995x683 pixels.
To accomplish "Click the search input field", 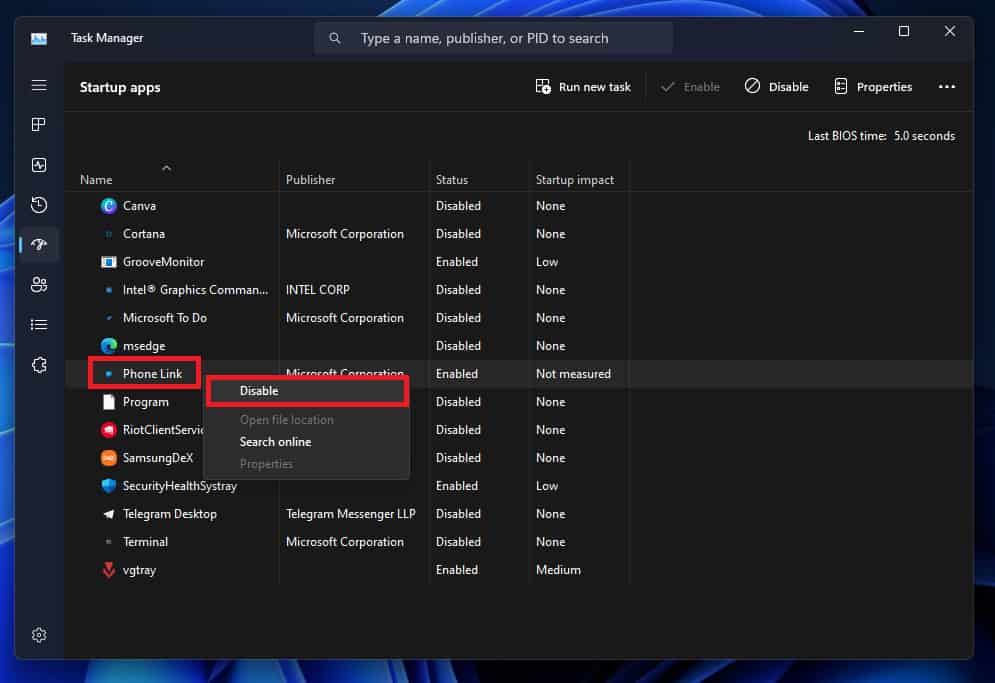I will click(x=493, y=39).
